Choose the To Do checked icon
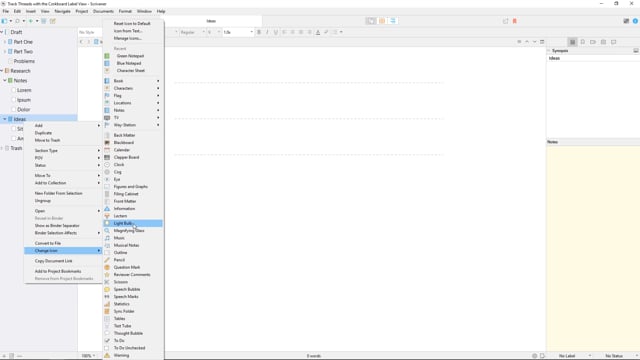This screenshot has height=360, width=640. click(x=133, y=341)
